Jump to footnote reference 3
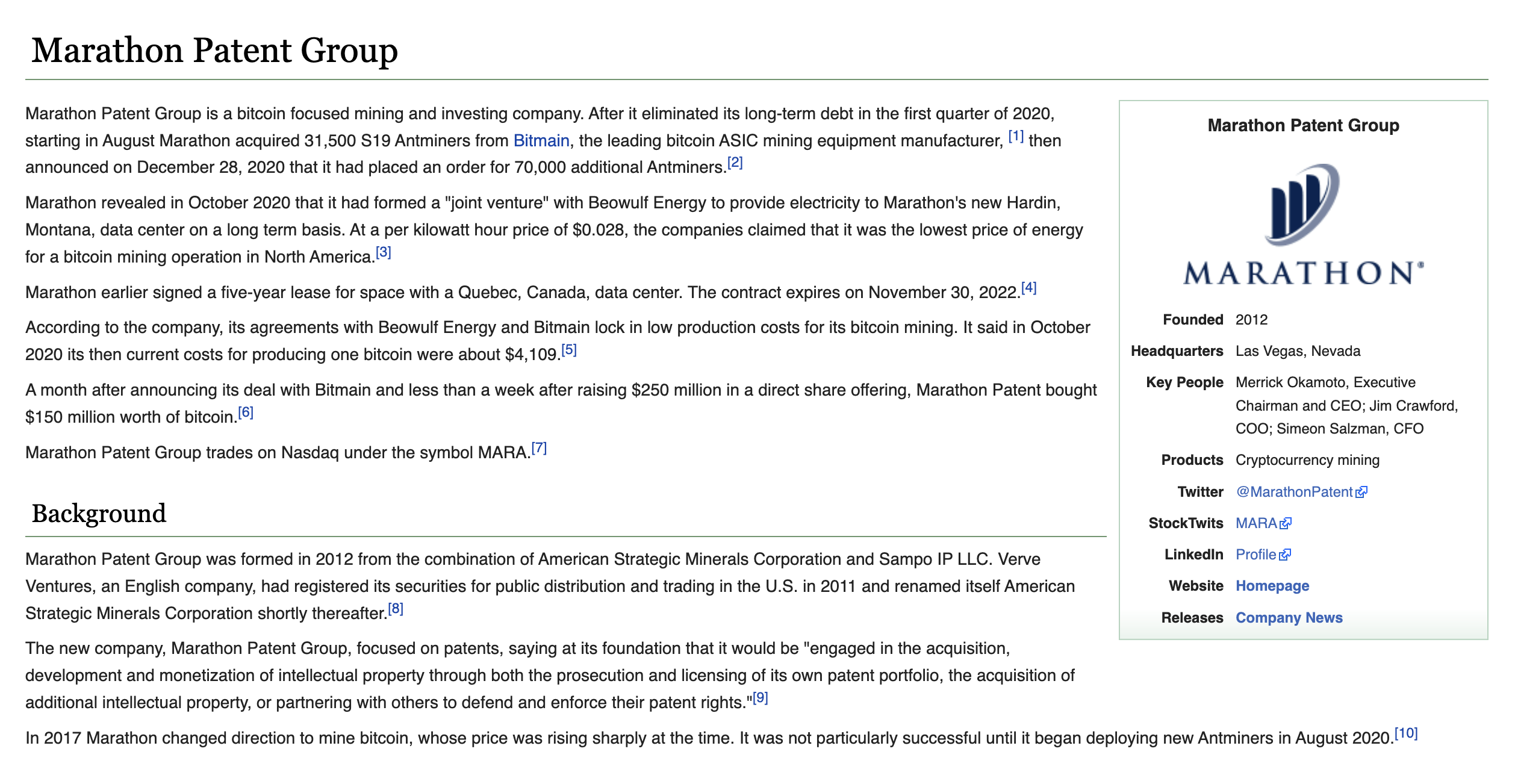The height and width of the screenshot is (784, 1515). click(384, 252)
